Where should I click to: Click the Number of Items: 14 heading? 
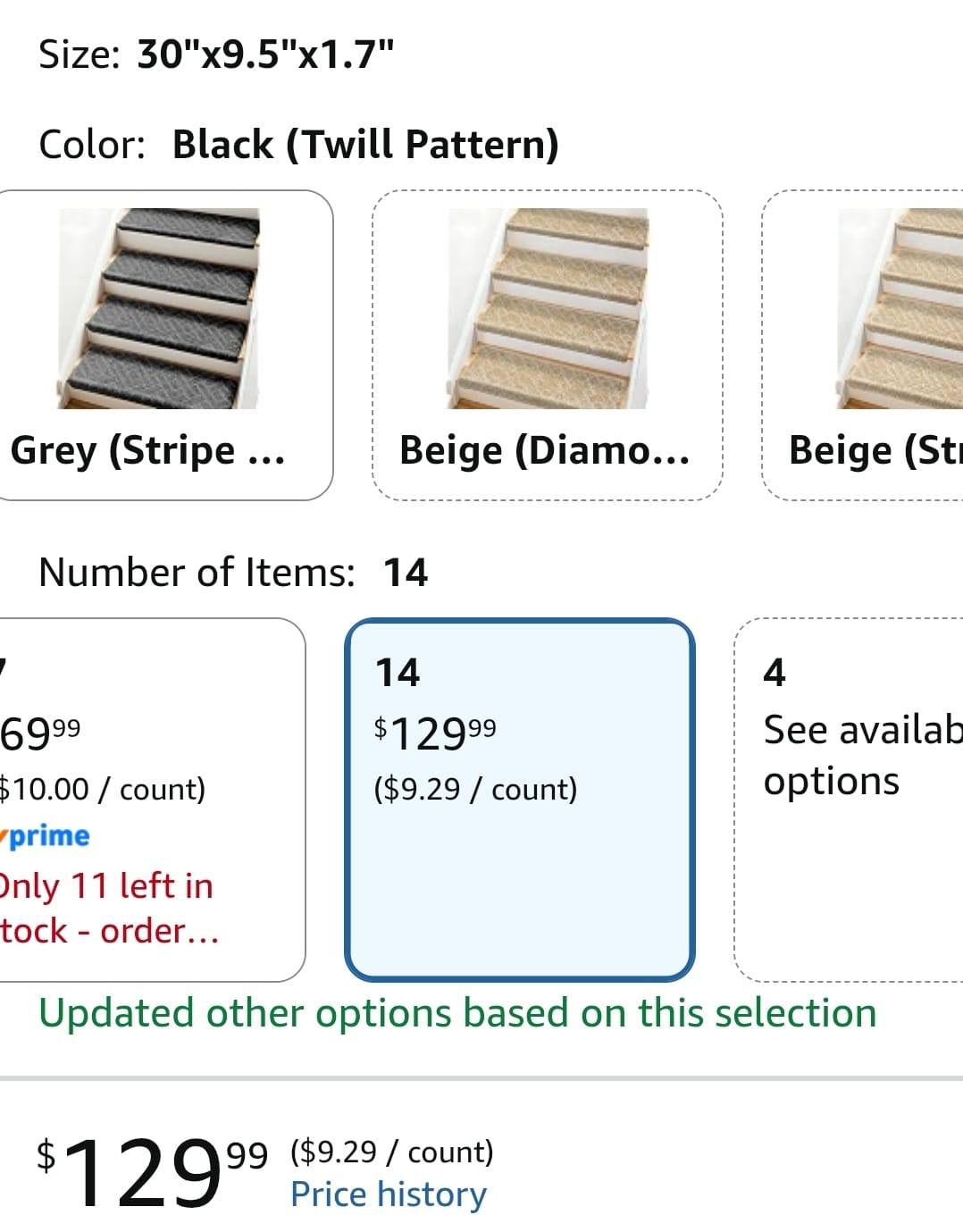(233, 572)
